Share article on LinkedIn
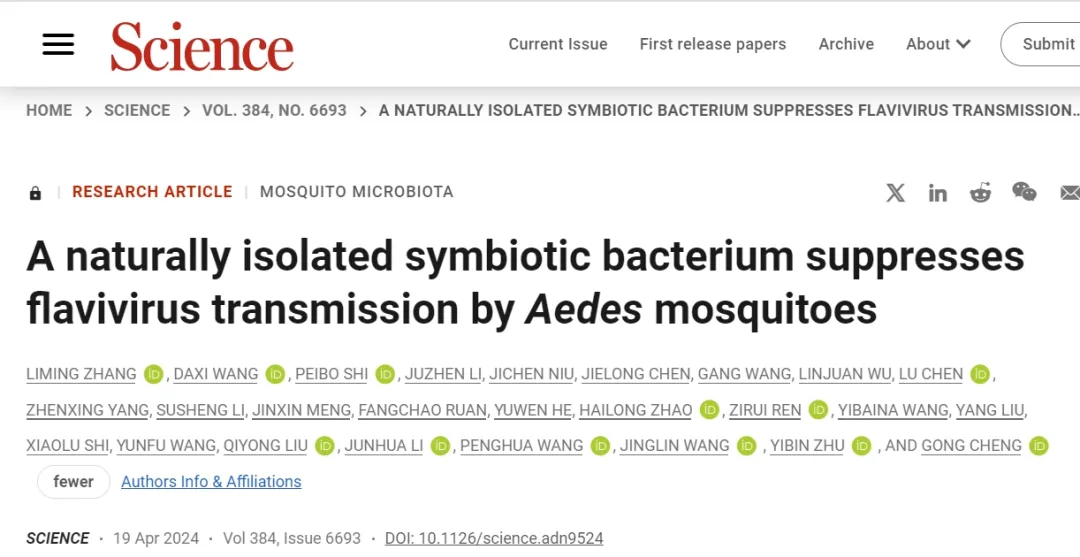The height and width of the screenshot is (557, 1080). [x=937, y=193]
